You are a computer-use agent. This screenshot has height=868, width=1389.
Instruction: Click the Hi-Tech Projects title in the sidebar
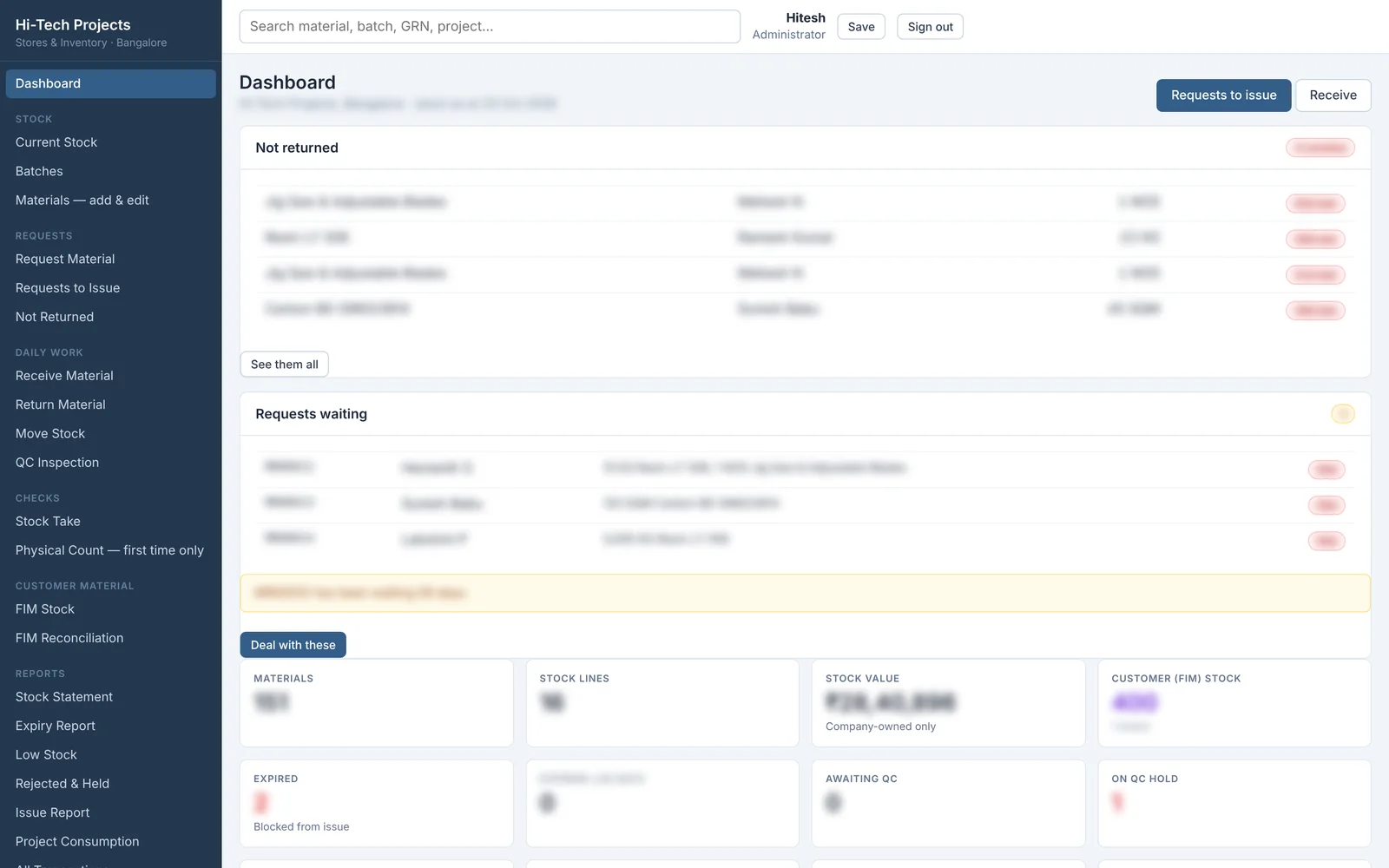pyautogui.click(x=73, y=25)
